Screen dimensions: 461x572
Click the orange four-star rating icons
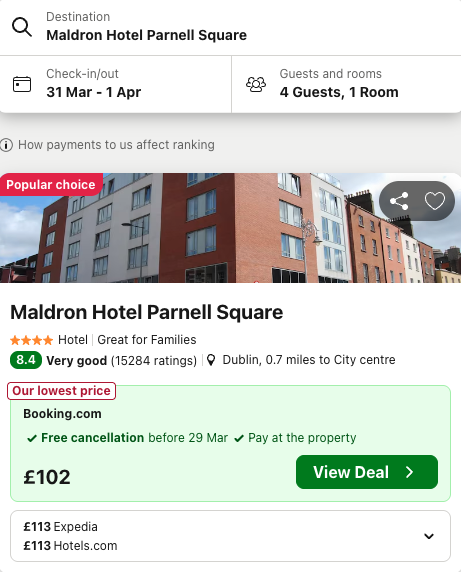point(32,340)
